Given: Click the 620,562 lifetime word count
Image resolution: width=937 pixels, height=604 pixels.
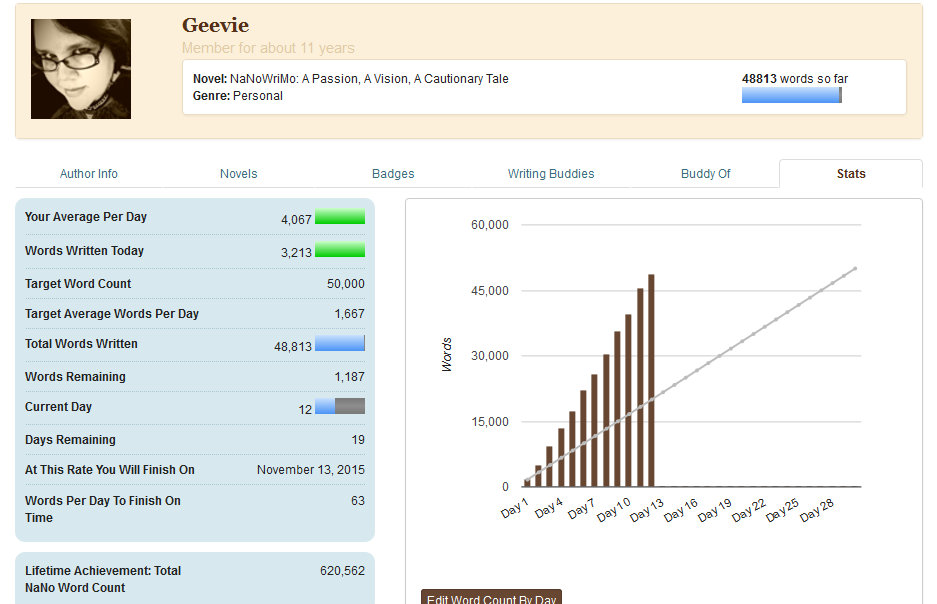Looking at the screenshot, I should 342,571.
